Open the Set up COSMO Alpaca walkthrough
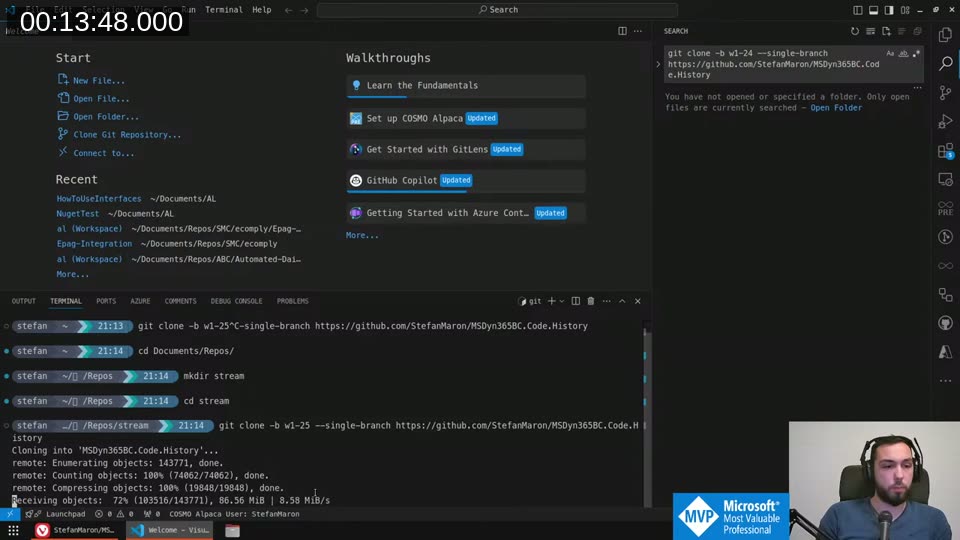 [x=465, y=118]
